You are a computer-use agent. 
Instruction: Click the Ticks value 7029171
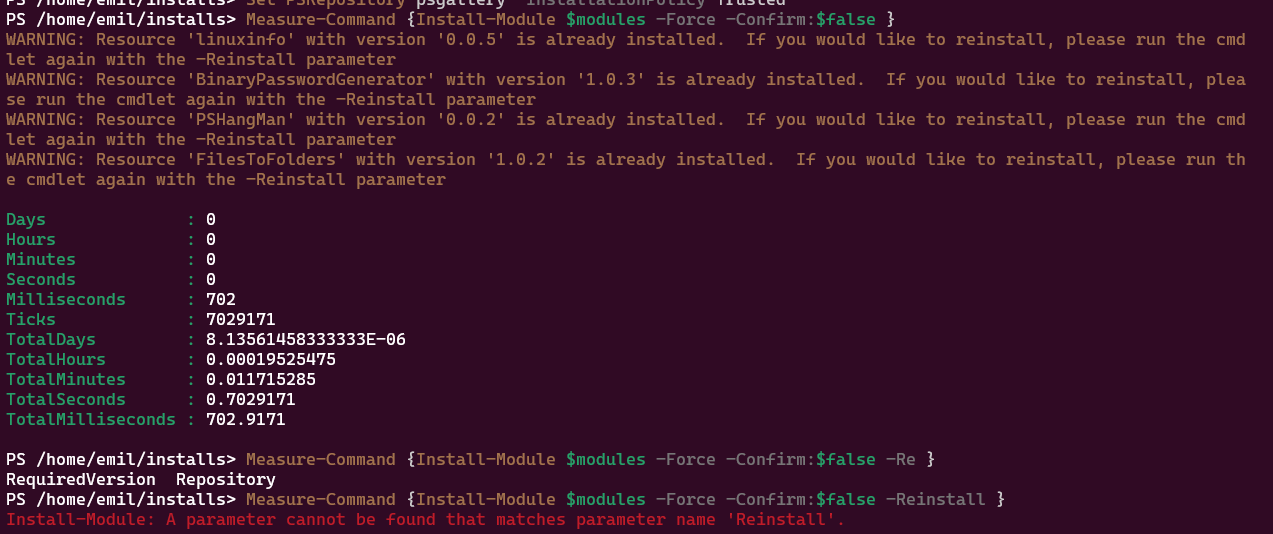241,320
